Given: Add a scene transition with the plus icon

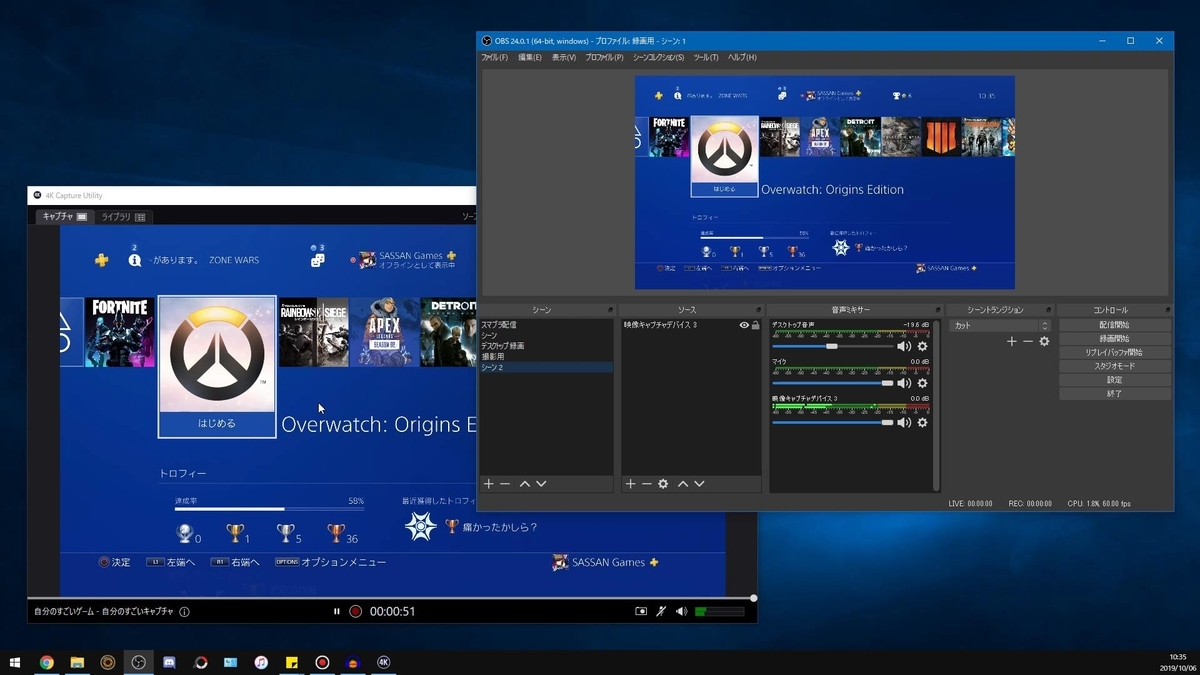Looking at the screenshot, I should click(x=1012, y=342).
